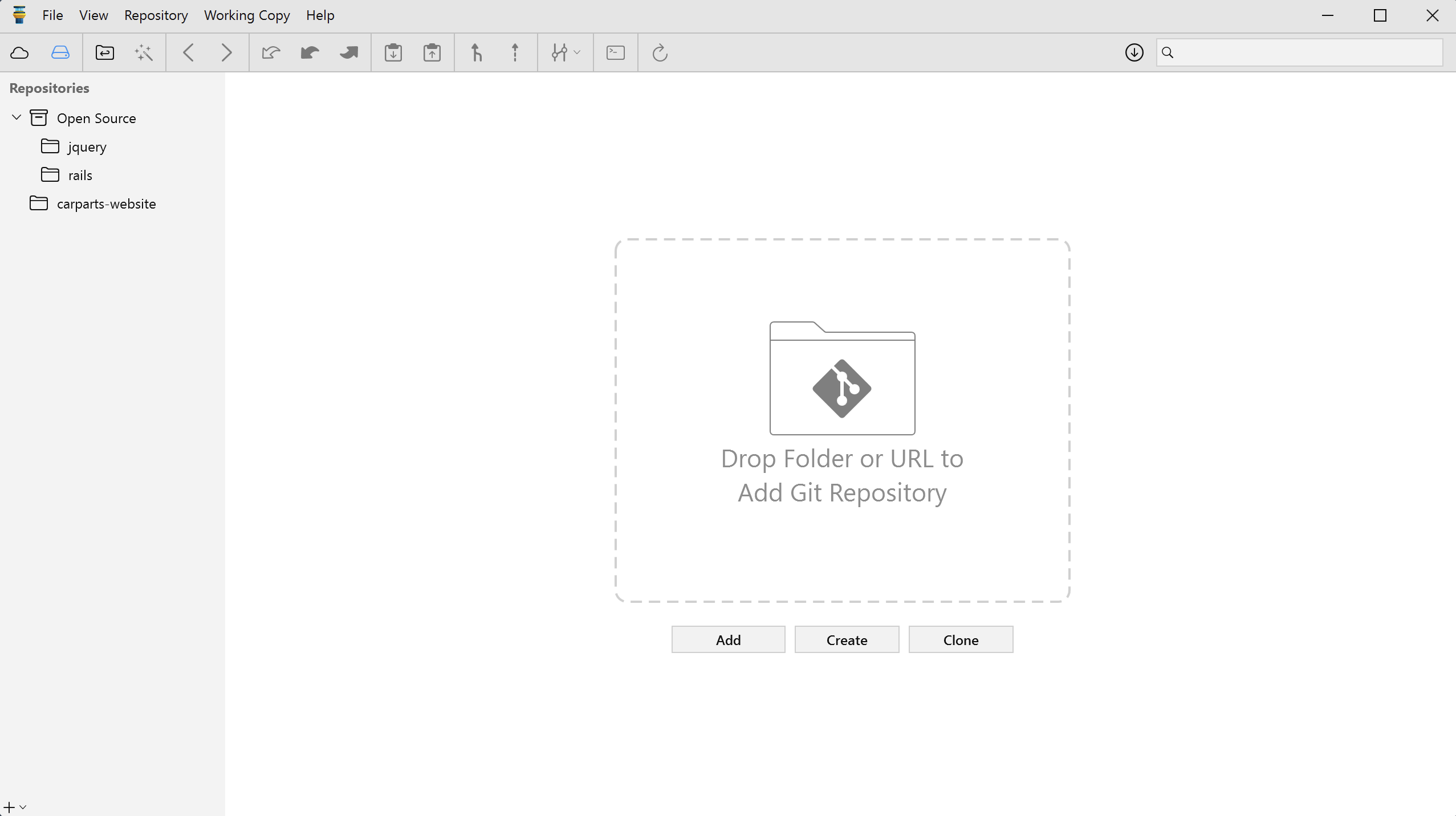Open a repository with the folder icon
The width and height of the screenshot is (1456, 816).
(105, 52)
